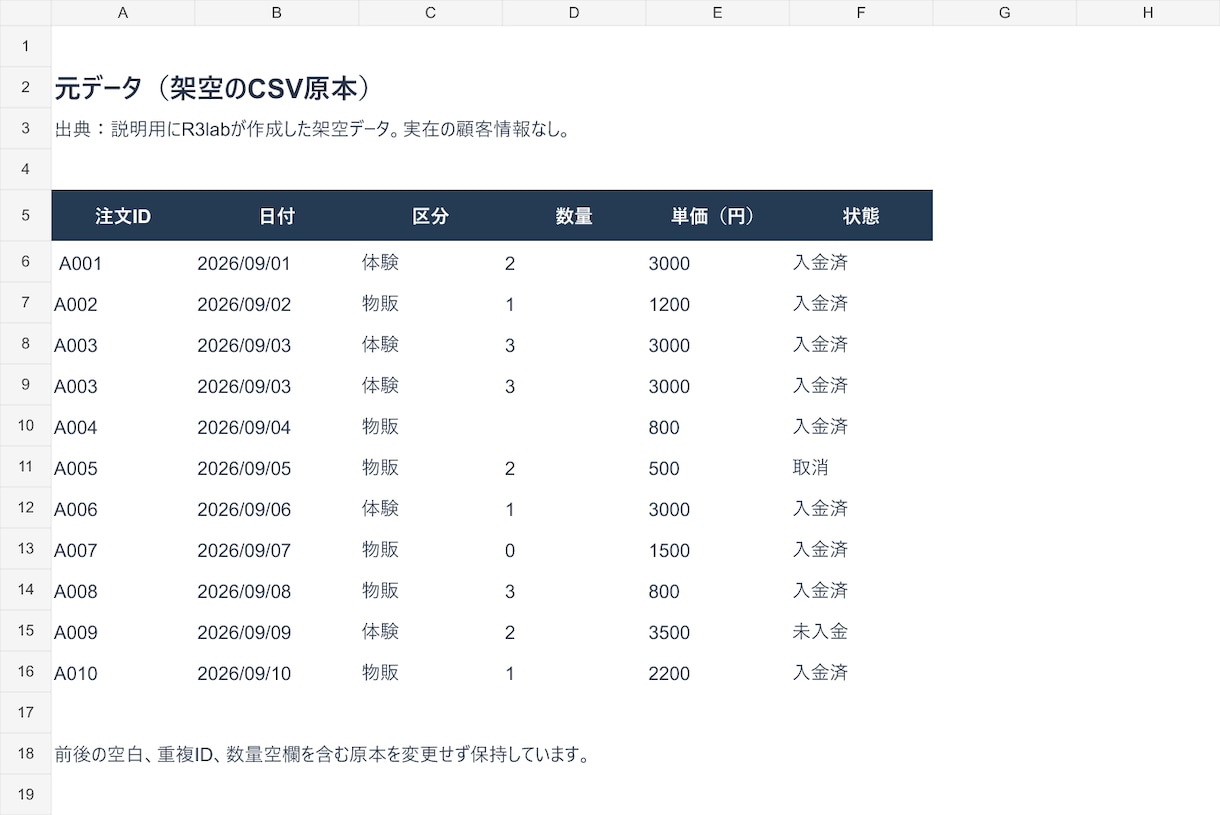The width and height of the screenshot is (1220, 815).
Task: Select column F header
Action: (x=861, y=13)
